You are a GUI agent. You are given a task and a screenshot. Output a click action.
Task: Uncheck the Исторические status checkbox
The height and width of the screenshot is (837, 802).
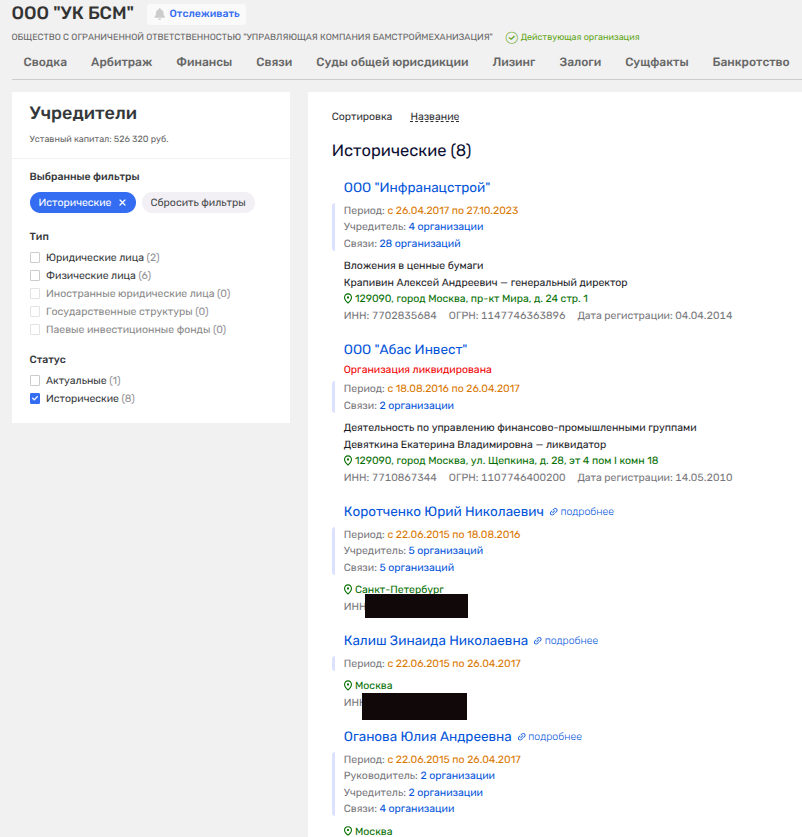click(x=35, y=399)
